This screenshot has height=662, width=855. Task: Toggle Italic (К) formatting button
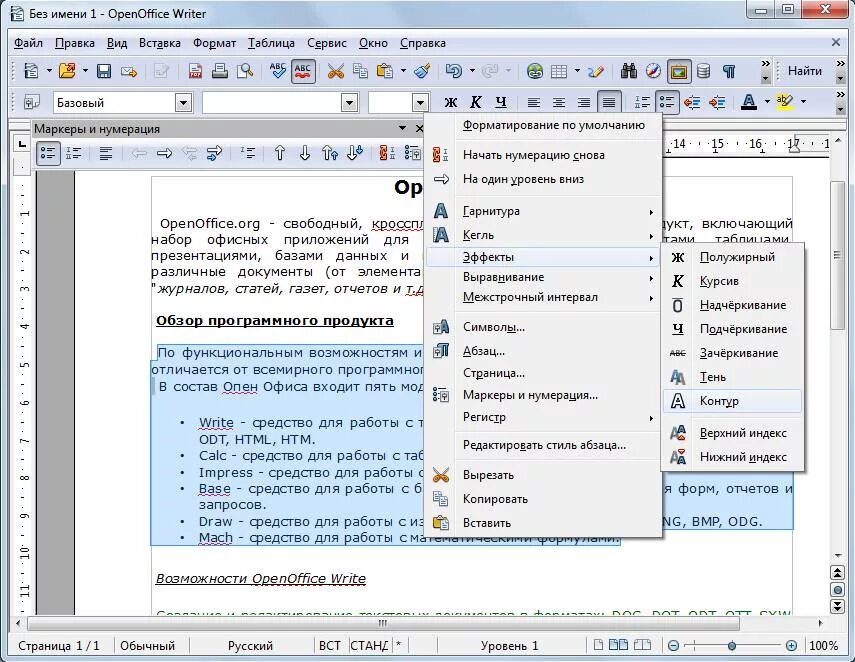pyautogui.click(x=475, y=102)
